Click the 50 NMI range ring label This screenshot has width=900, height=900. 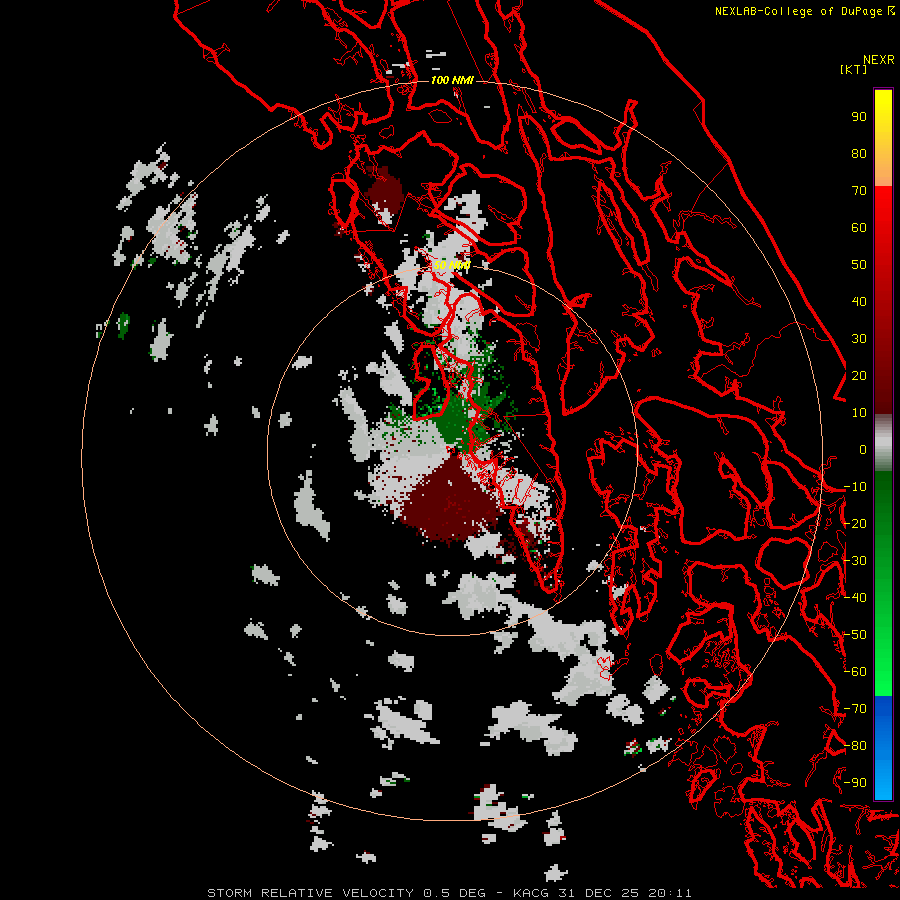coord(452,265)
